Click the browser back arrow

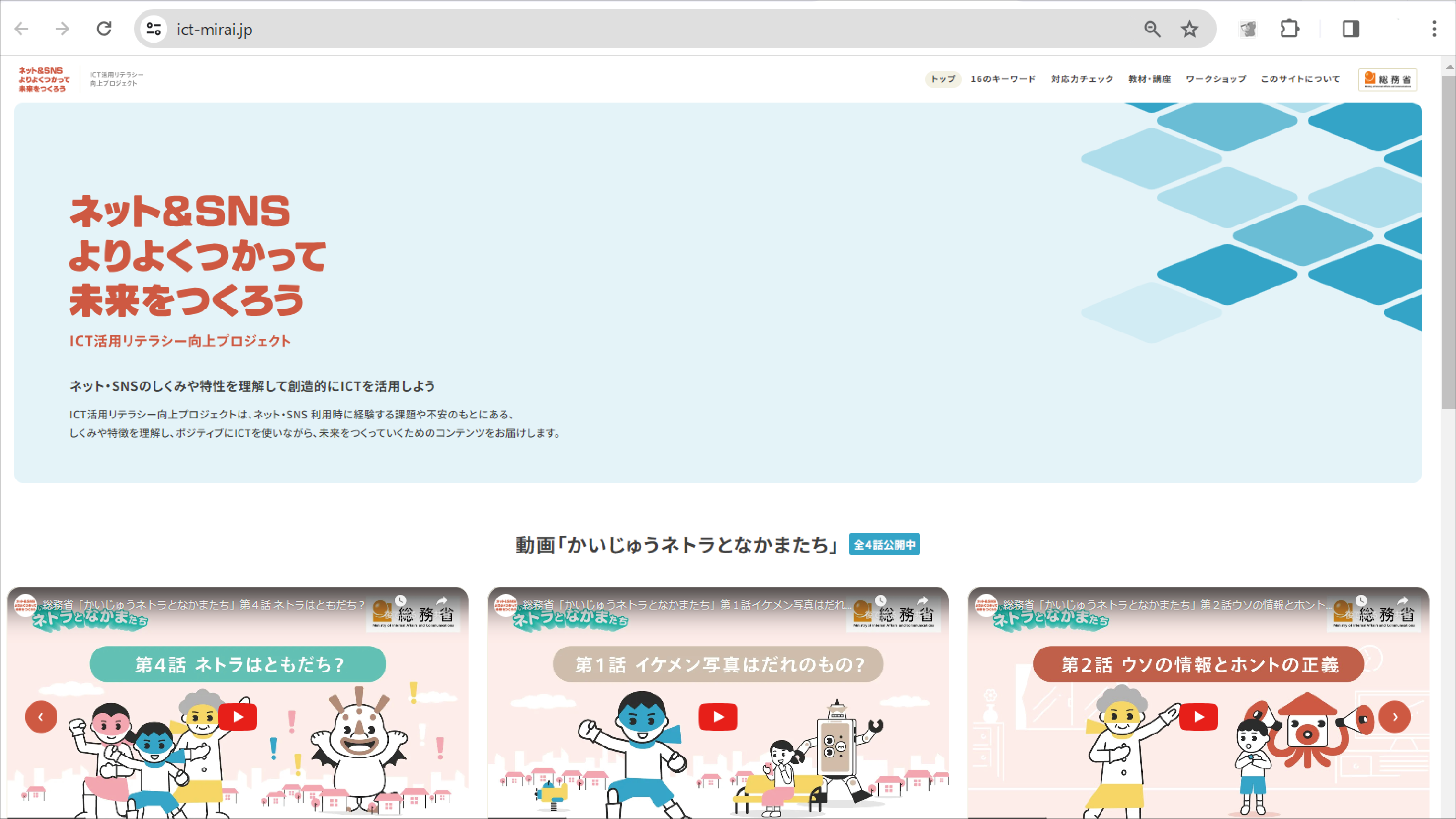pos(21,29)
